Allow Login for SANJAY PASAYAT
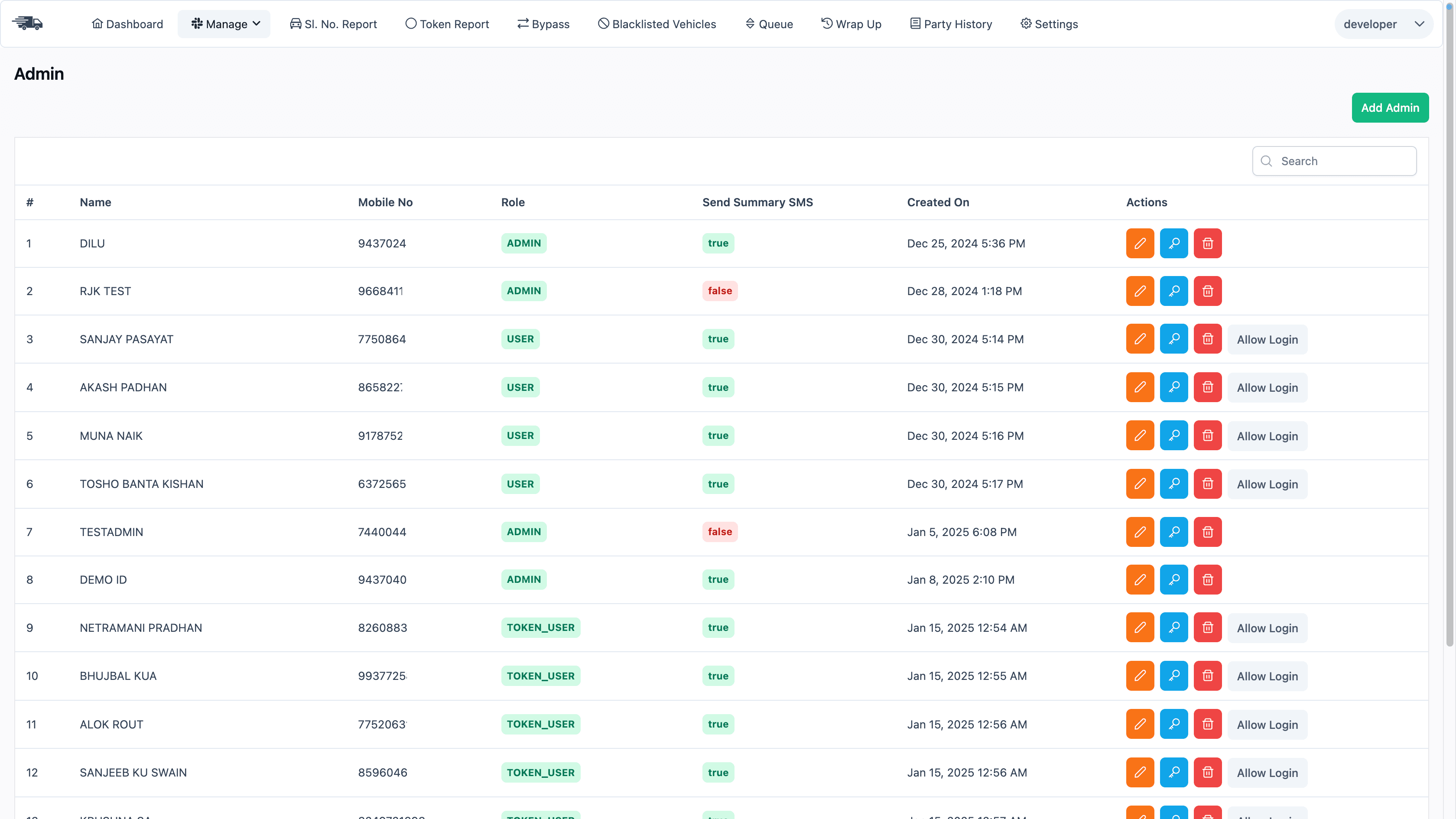Screen dimensions: 1456x819 (x=1267, y=339)
